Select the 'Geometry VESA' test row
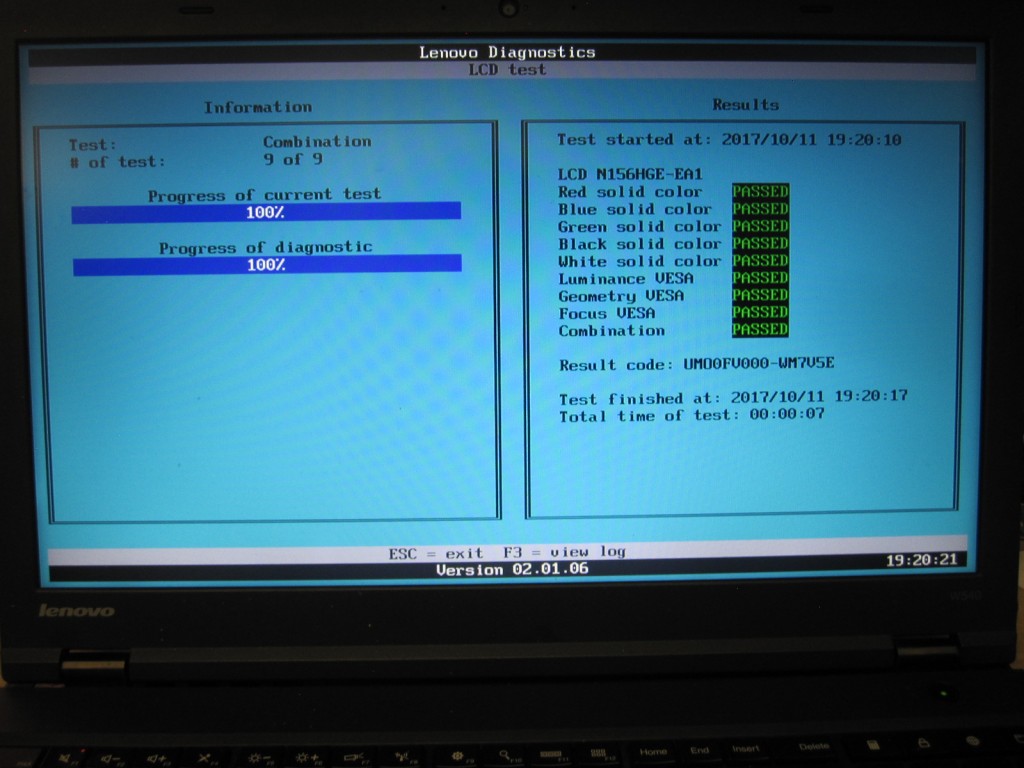This screenshot has height=768, width=1024. (x=673, y=296)
